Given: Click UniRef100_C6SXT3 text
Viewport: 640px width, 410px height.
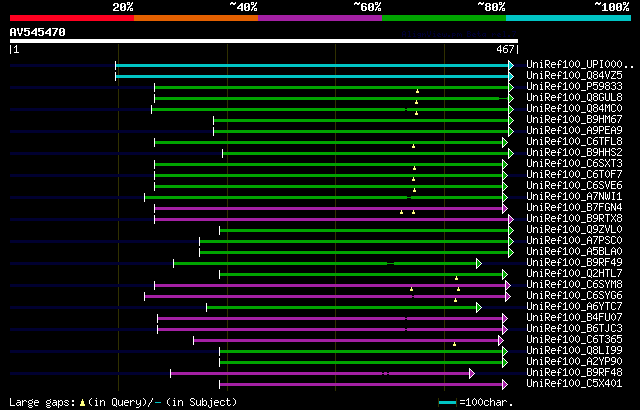Looking at the screenshot, I should 574,164.
